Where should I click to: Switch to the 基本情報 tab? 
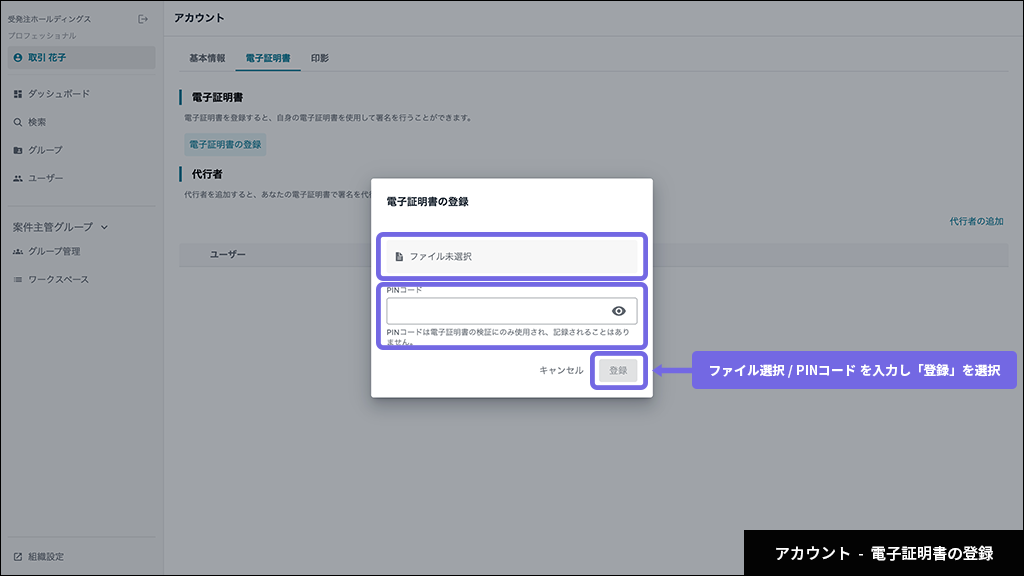tap(207, 58)
